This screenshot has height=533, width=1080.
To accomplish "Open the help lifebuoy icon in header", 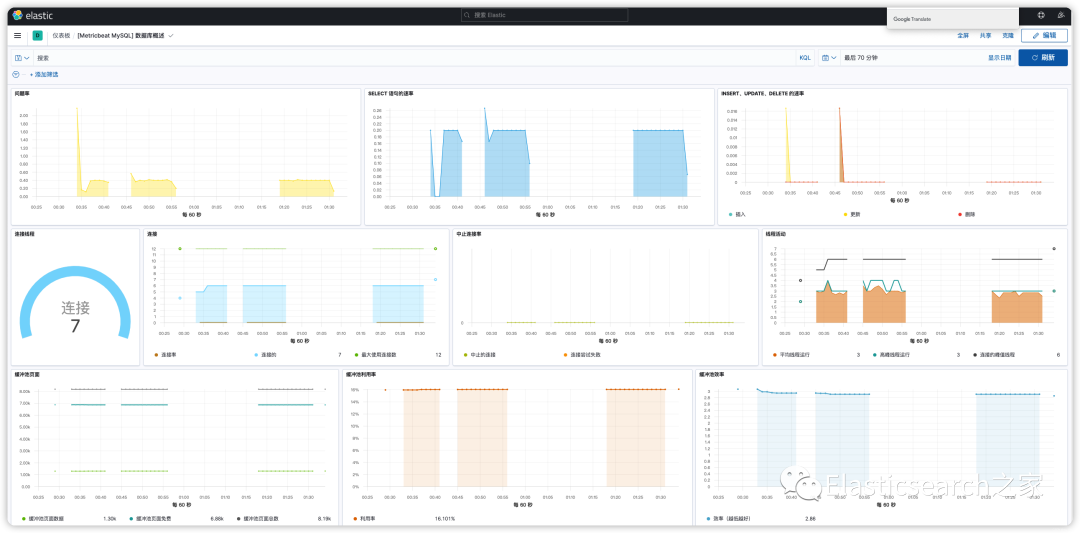I will point(1041,15).
